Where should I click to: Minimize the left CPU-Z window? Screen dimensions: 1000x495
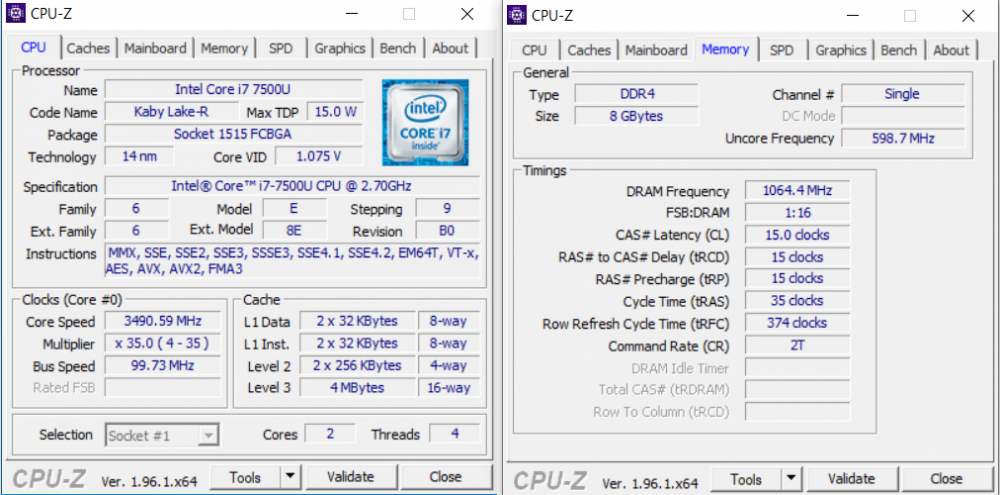(x=352, y=14)
